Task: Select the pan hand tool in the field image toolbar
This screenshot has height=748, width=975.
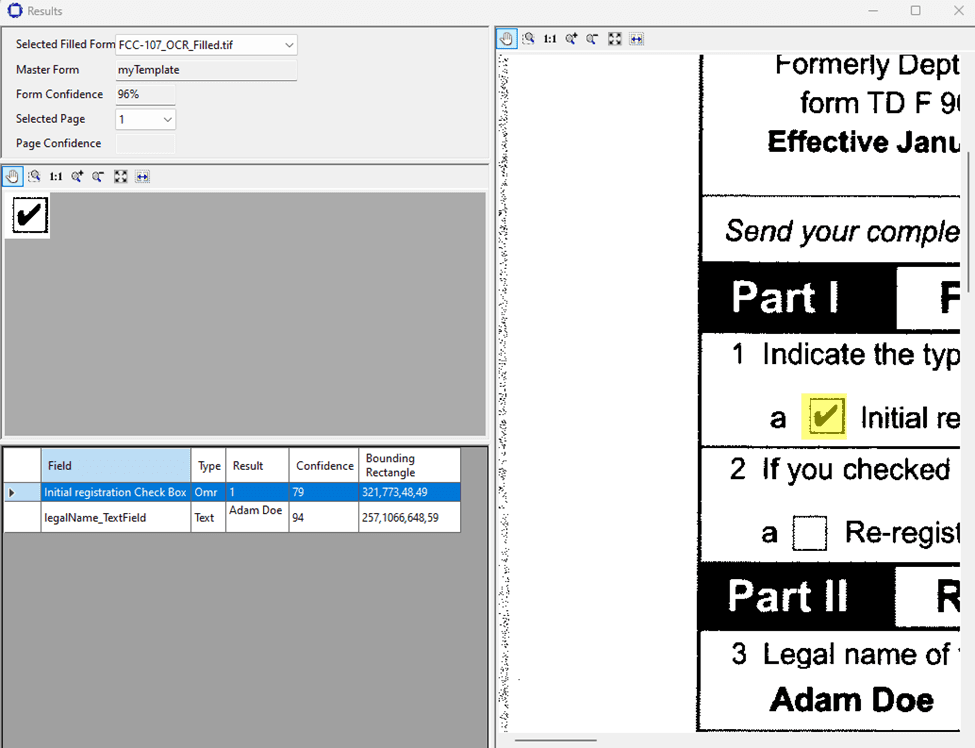Action: (13, 176)
